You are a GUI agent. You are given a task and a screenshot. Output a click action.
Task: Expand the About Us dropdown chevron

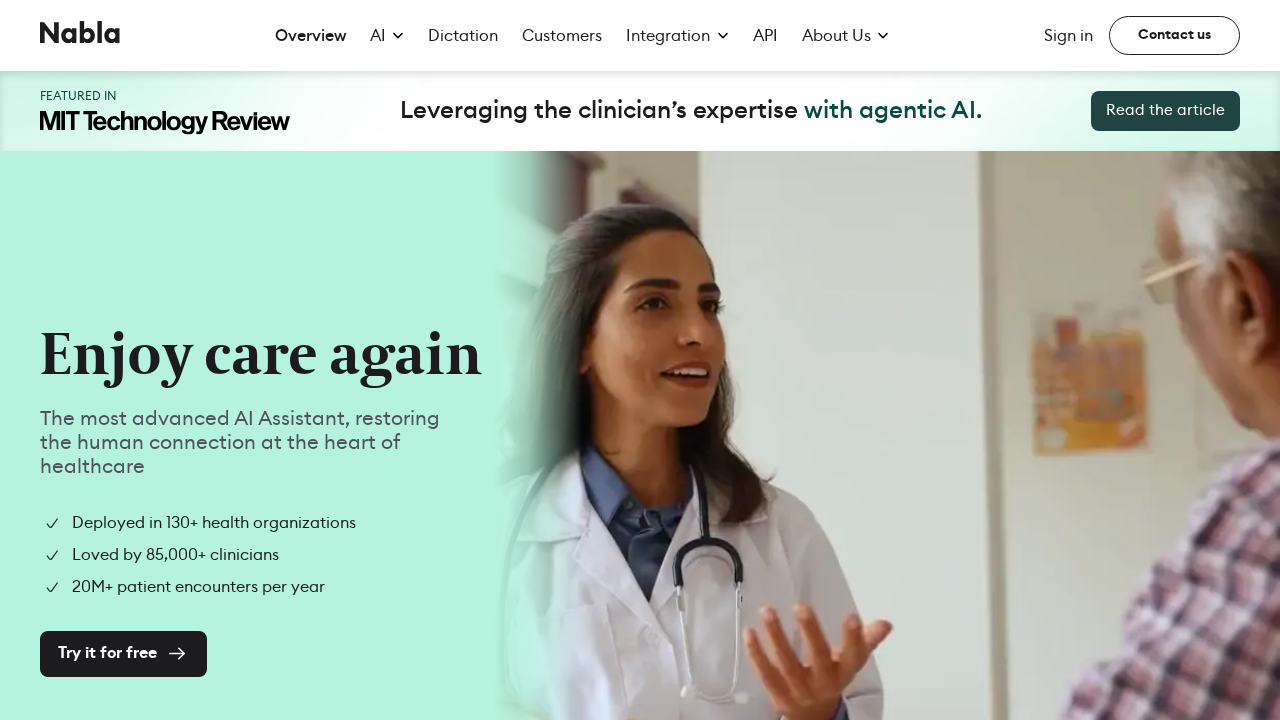(883, 36)
